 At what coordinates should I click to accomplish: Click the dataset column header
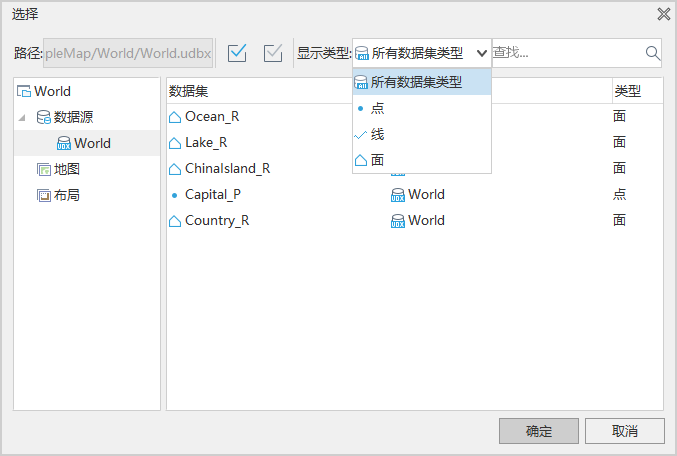tap(188, 91)
